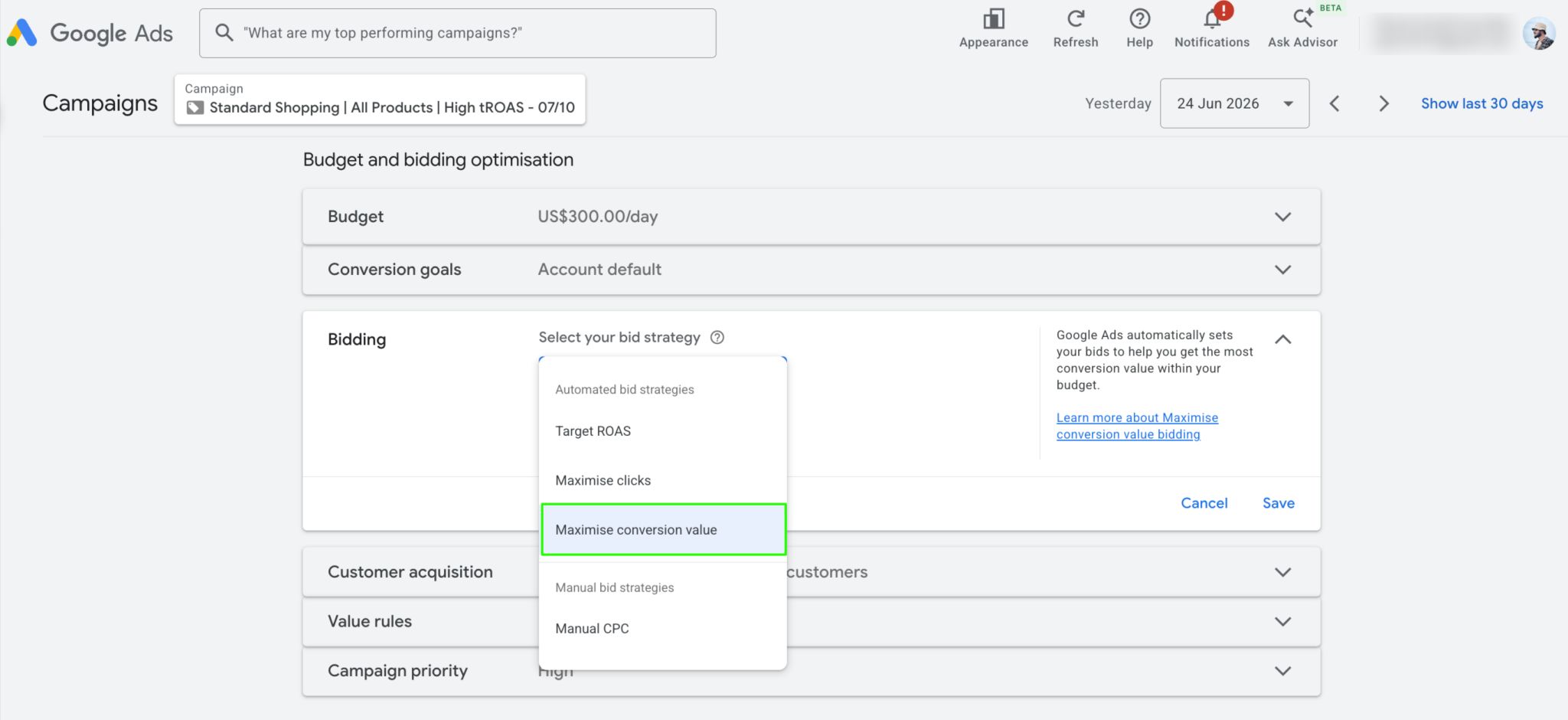This screenshot has height=720, width=1568.
Task: Click the Shopping campaign tag icon
Action: [x=194, y=108]
